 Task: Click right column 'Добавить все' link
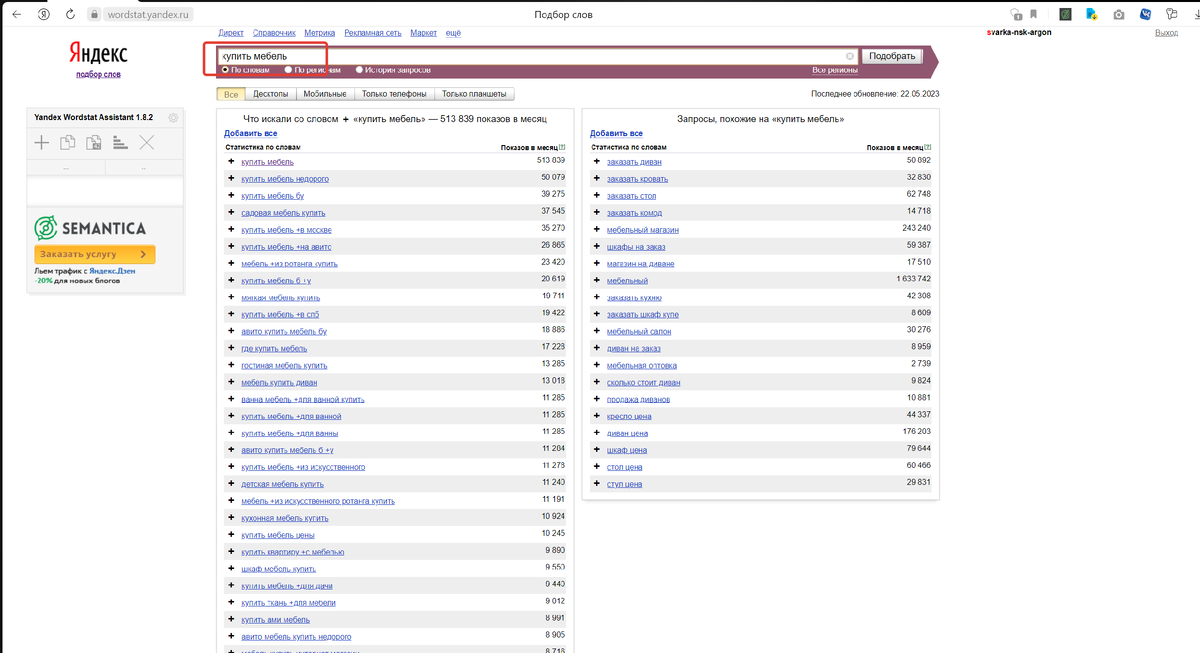(x=616, y=133)
